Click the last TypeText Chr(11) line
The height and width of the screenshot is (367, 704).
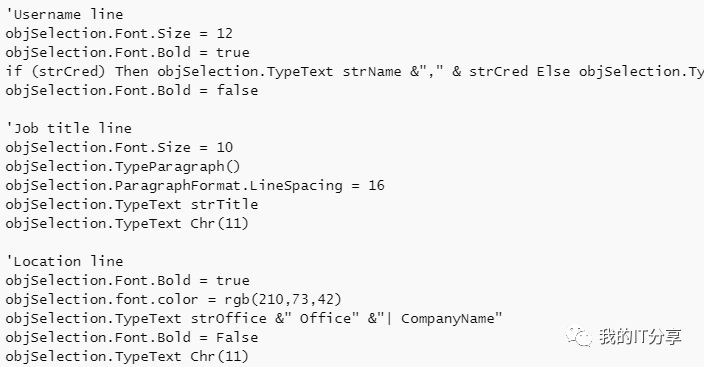127,357
